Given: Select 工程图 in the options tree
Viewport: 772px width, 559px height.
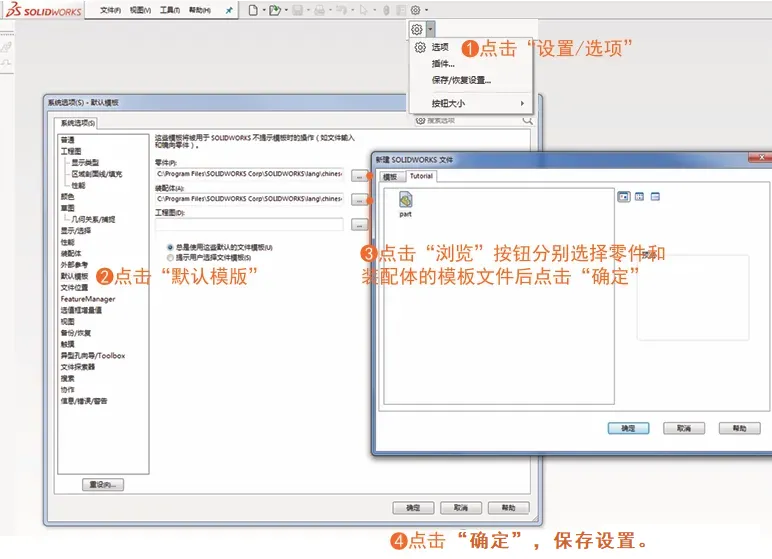Looking at the screenshot, I should pos(71,151).
